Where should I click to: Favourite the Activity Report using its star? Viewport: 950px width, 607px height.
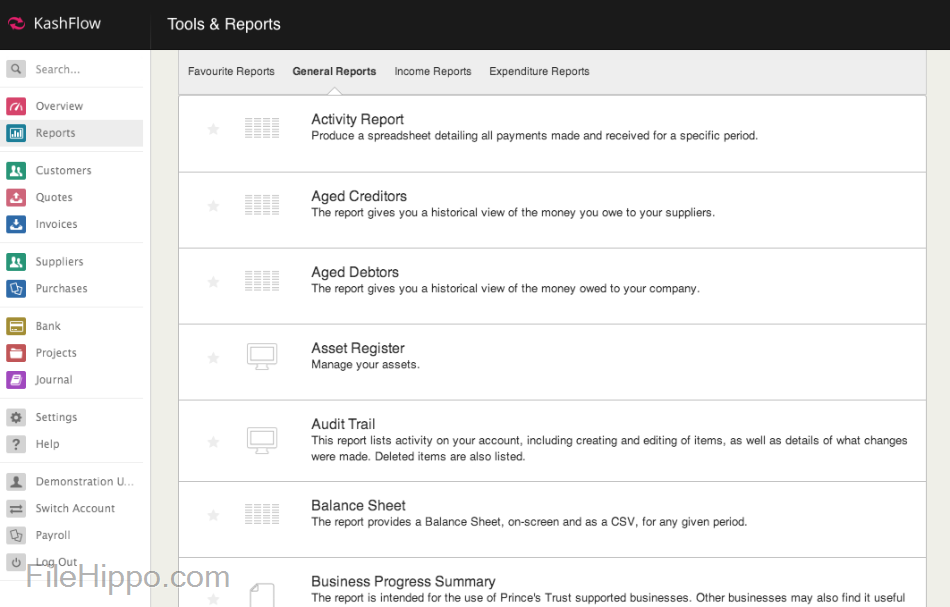pyautogui.click(x=213, y=128)
